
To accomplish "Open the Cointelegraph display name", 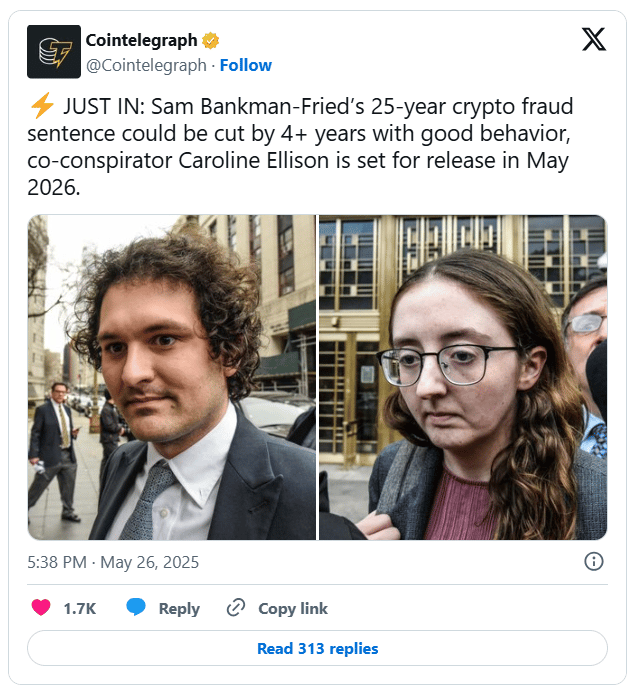I will 141,40.
